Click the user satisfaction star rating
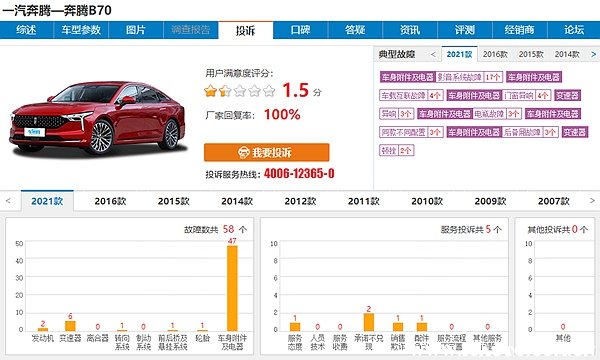 point(240,91)
